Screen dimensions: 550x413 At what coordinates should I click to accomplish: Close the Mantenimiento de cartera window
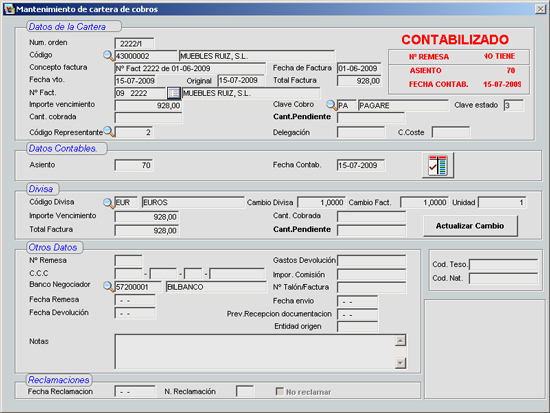pyautogui.click(x=540, y=9)
